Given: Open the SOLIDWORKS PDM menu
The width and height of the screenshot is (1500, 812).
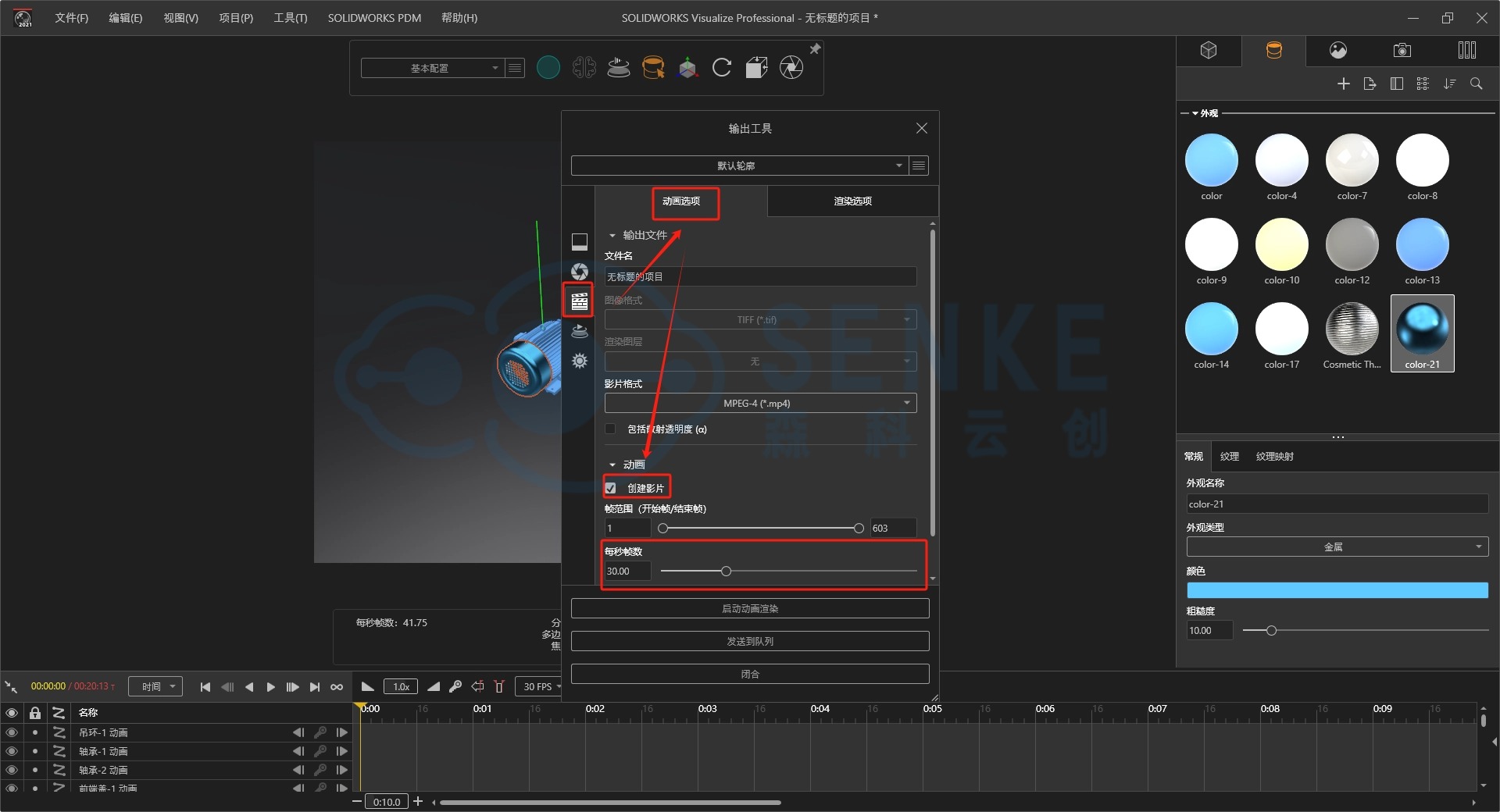Looking at the screenshot, I should click(x=374, y=18).
